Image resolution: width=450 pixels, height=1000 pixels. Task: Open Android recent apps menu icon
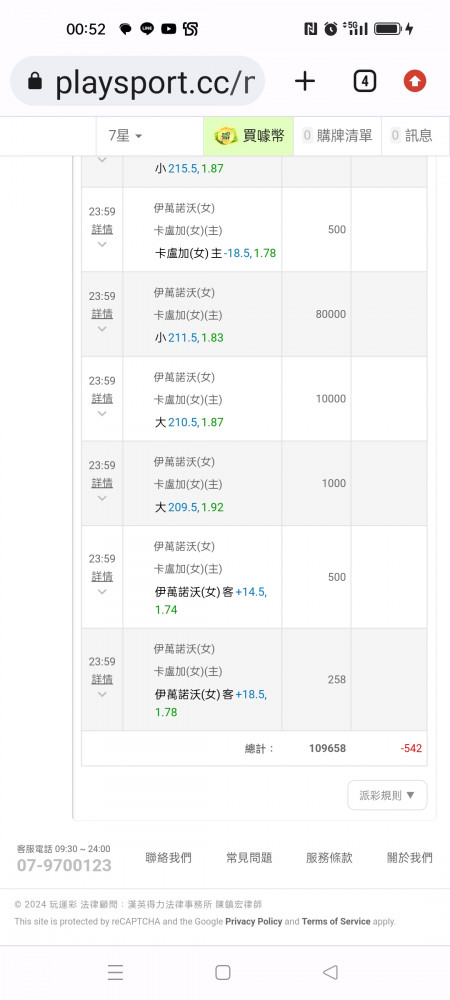[x=115, y=972]
